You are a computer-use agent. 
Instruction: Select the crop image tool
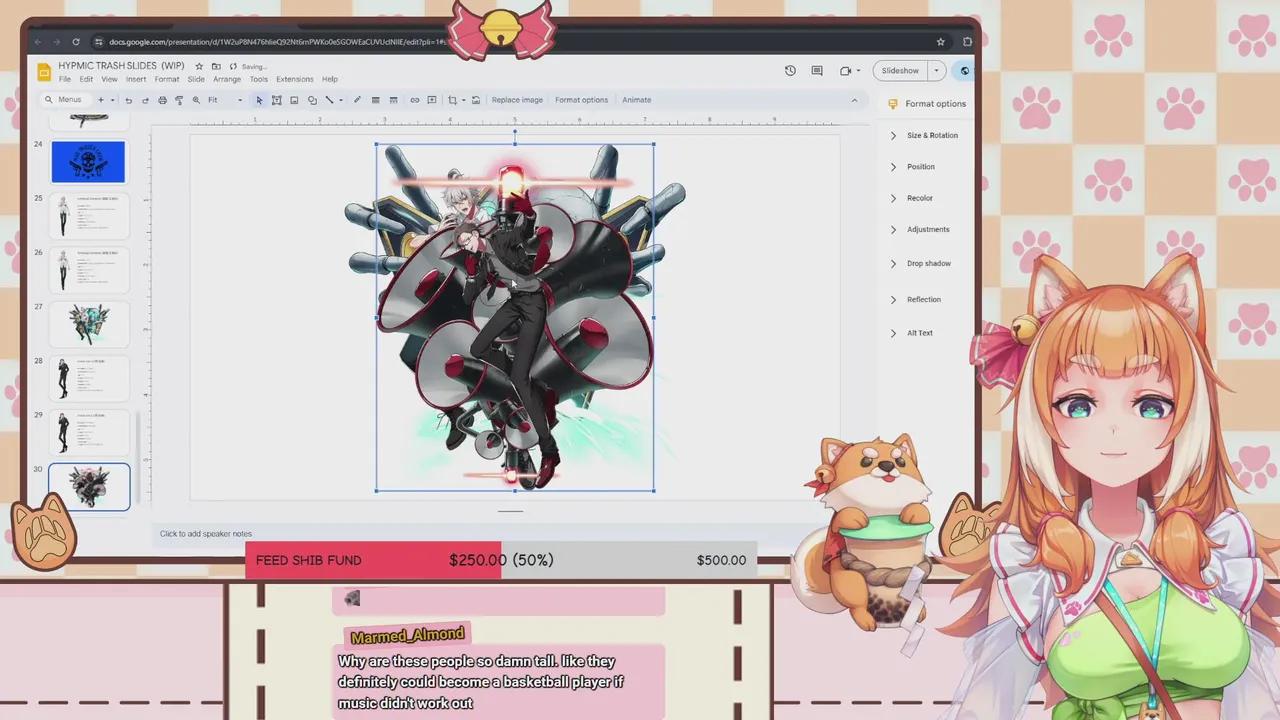tap(452, 100)
